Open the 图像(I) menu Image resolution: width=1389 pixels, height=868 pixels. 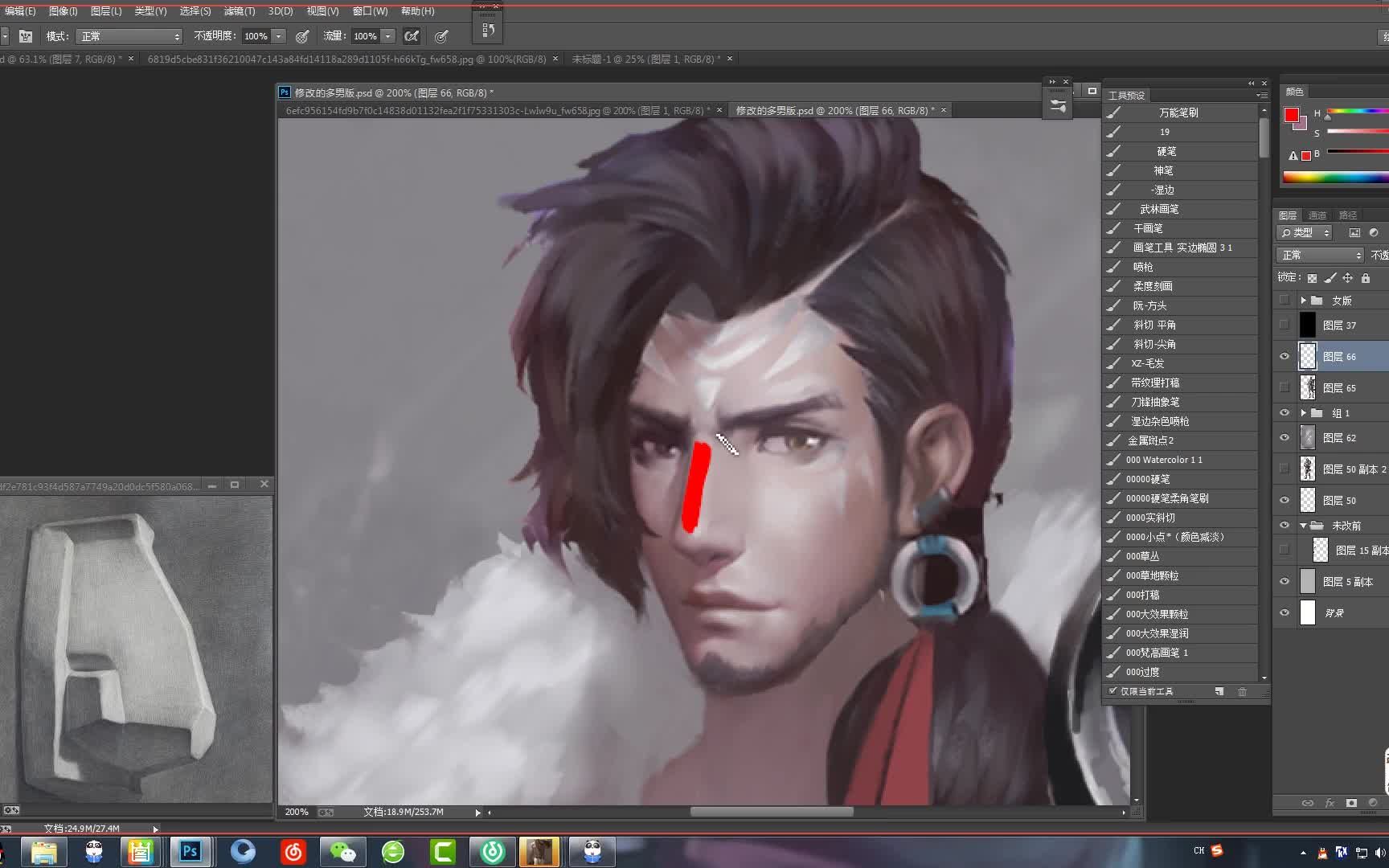[x=63, y=11]
